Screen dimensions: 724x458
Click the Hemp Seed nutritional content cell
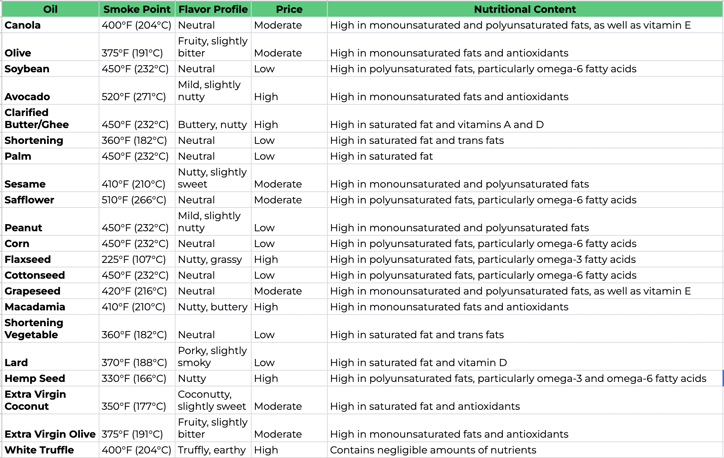(518, 379)
